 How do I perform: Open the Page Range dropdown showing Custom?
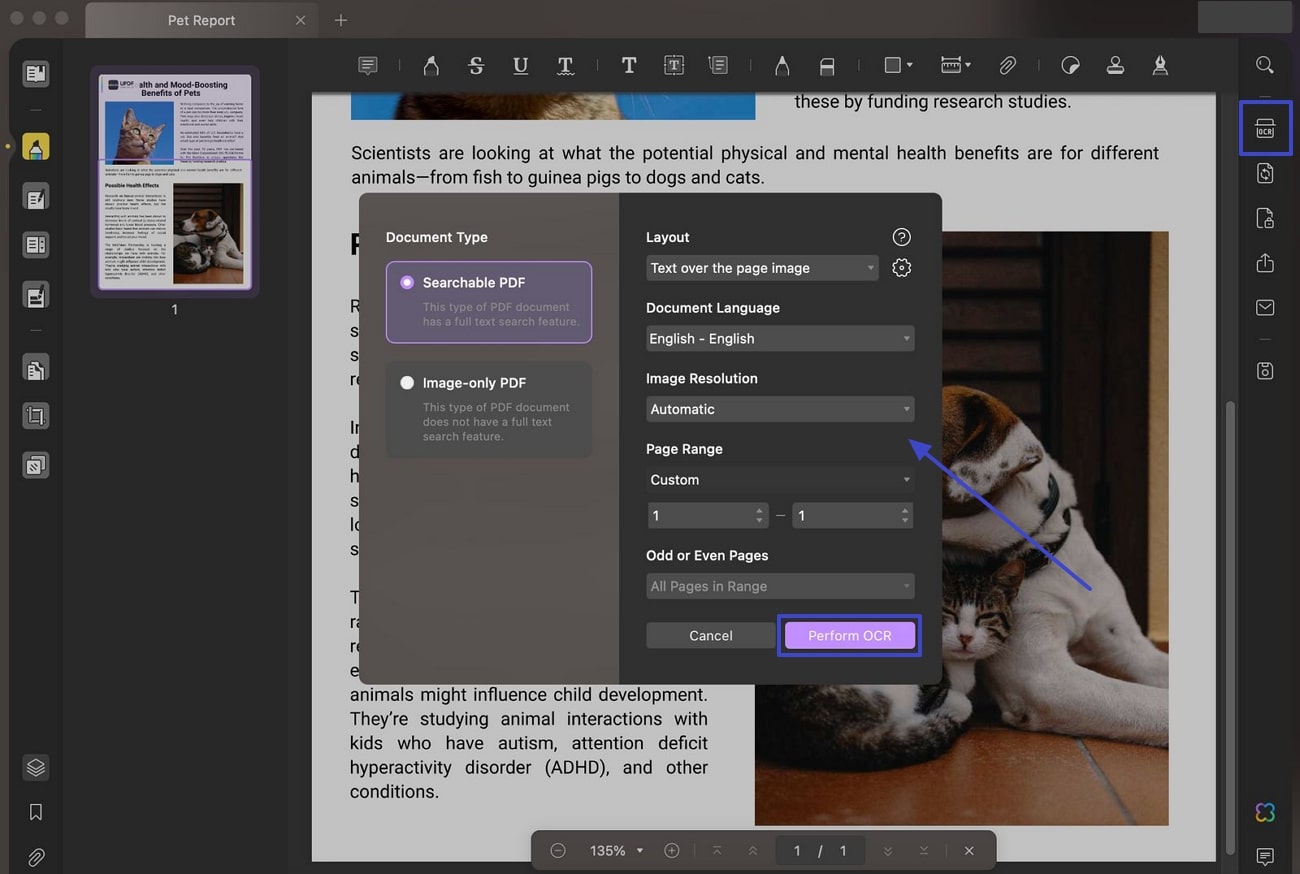(779, 480)
